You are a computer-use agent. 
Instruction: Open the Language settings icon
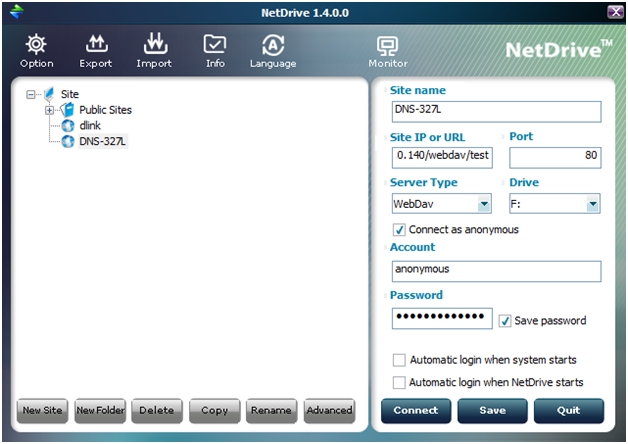point(273,45)
